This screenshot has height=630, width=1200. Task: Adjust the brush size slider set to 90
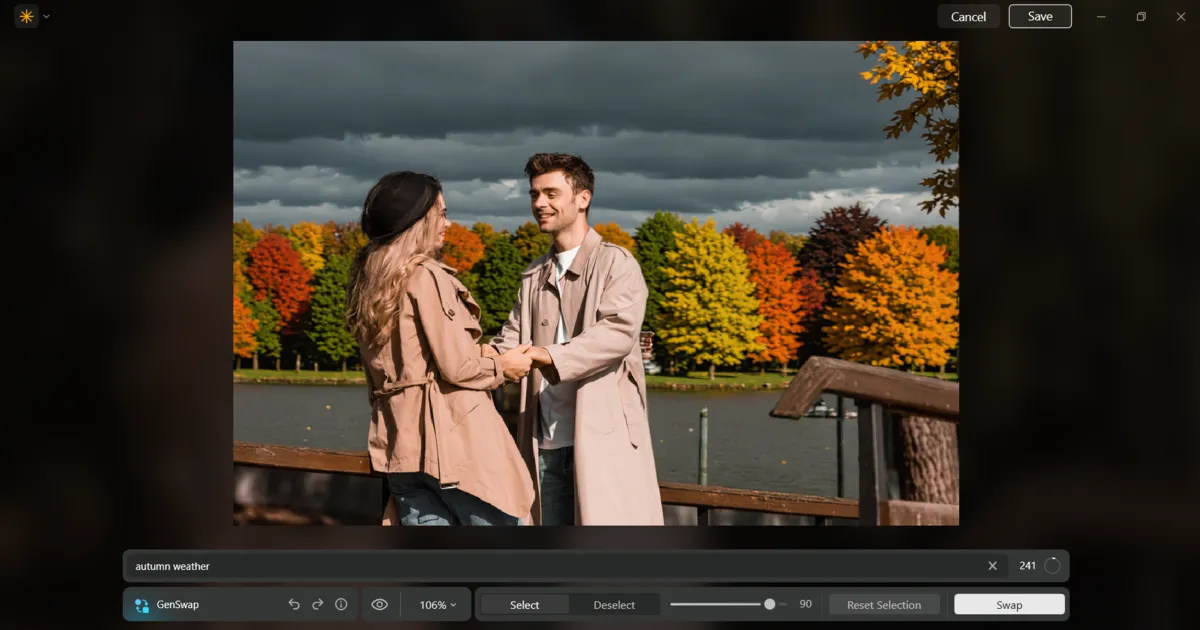[770, 603]
